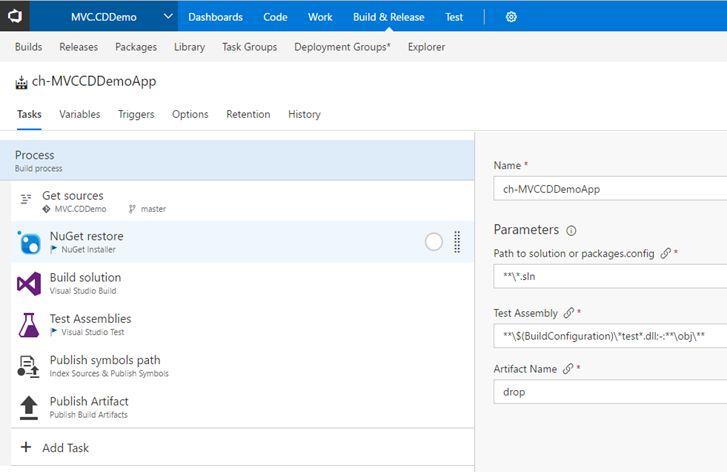The image size is (727, 472).
Task: Open the Dashboards hub
Action: click(216, 17)
